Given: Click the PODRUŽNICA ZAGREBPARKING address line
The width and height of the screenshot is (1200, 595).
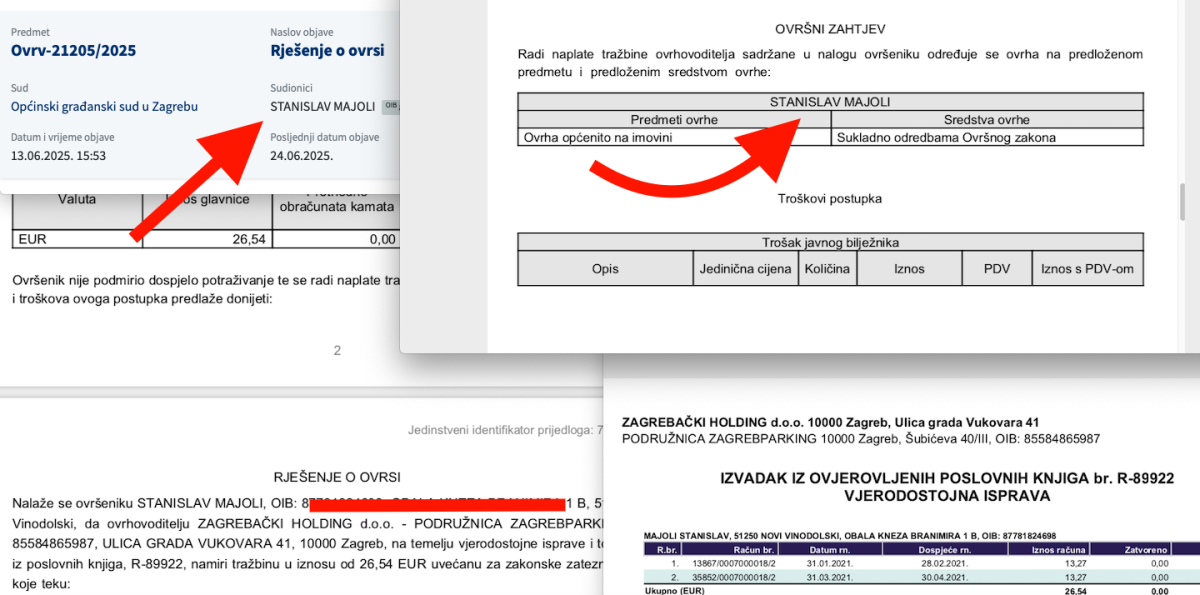Looking at the screenshot, I should (861, 439).
